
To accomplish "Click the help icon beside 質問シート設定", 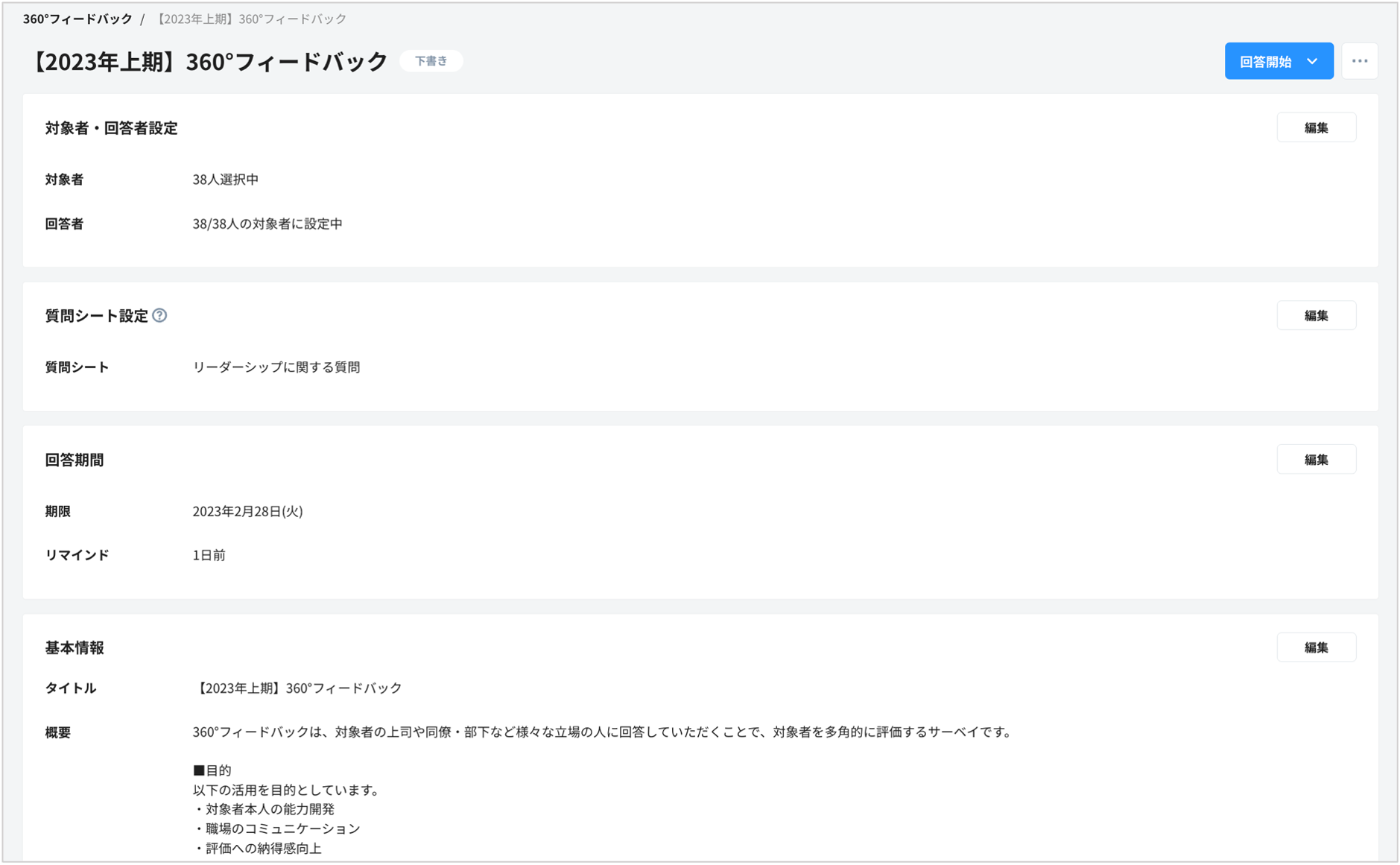I will tap(159, 316).
